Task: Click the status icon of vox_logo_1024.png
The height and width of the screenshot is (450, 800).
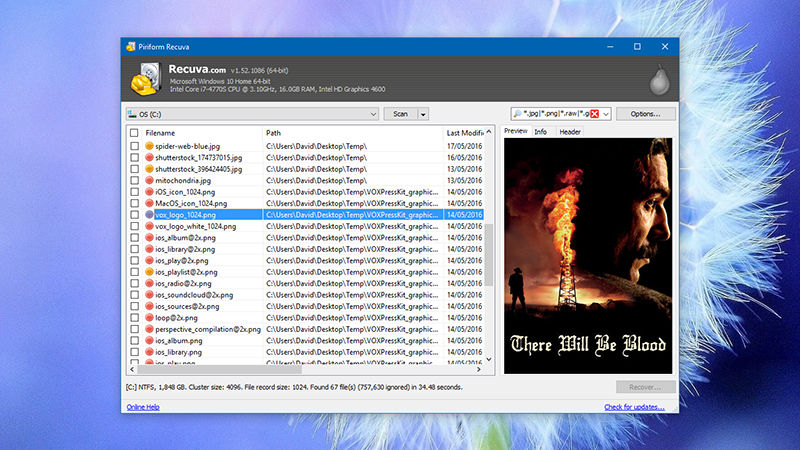Action: click(149, 214)
